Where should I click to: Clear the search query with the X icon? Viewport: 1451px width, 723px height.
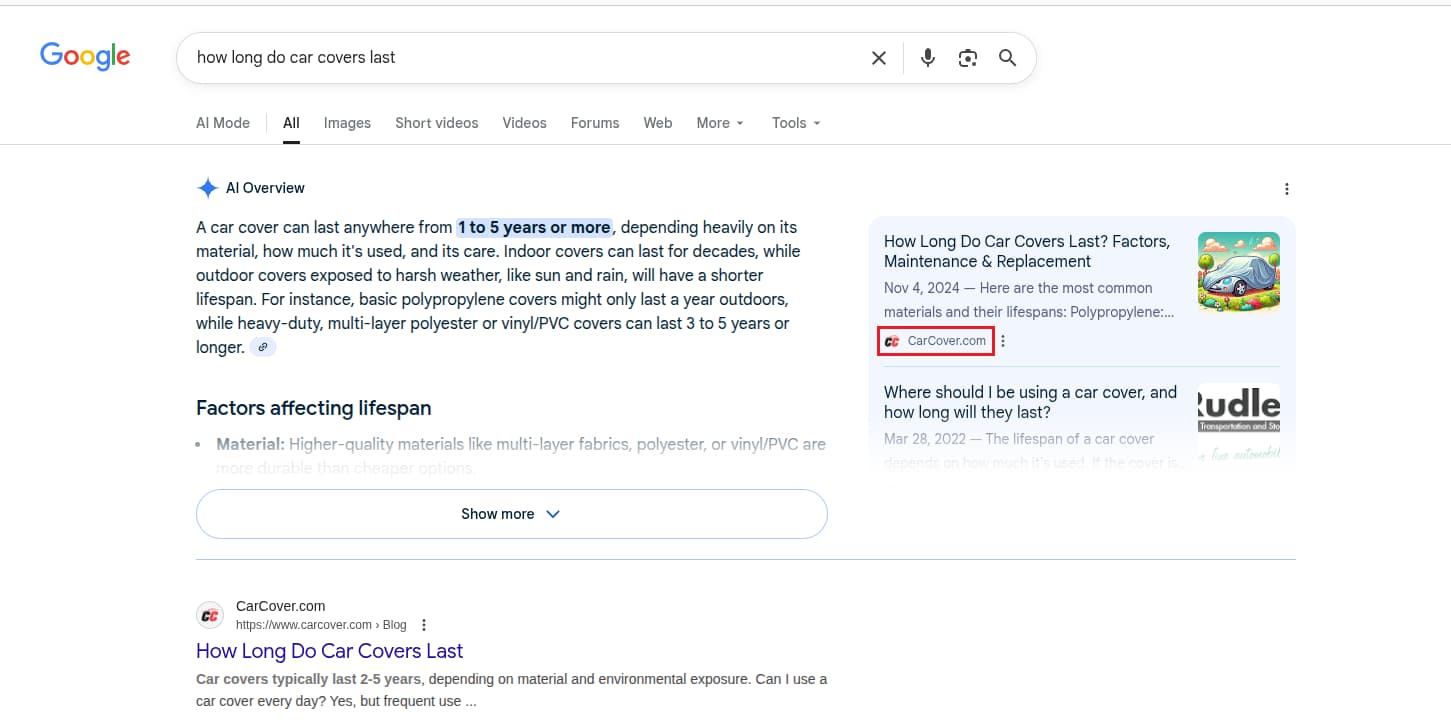point(878,57)
